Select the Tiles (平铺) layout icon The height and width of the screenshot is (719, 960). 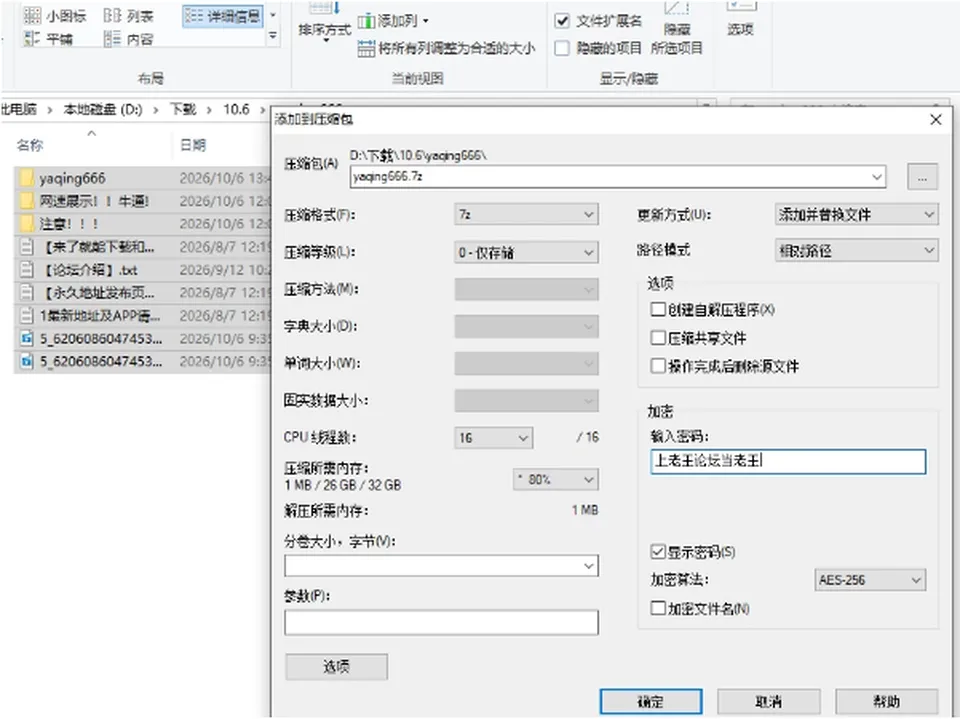[x=32, y=39]
